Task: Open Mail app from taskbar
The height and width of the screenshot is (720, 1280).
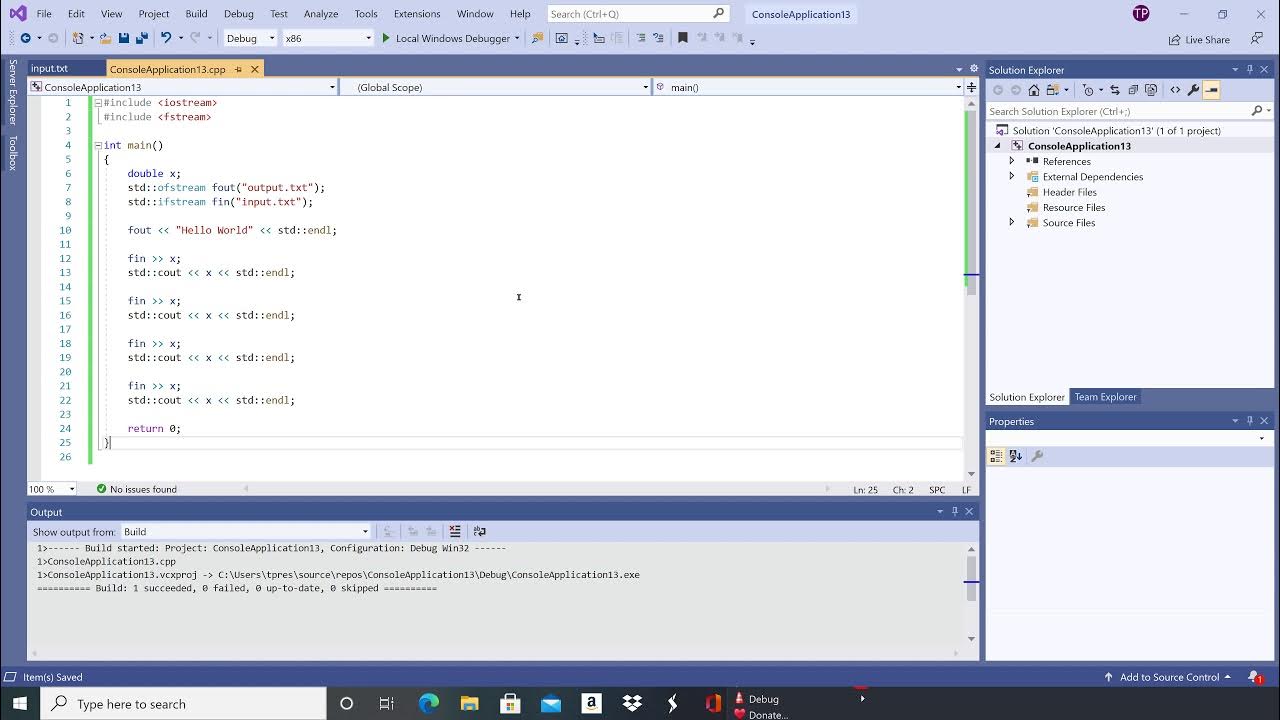Action: (x=551, y=704)
